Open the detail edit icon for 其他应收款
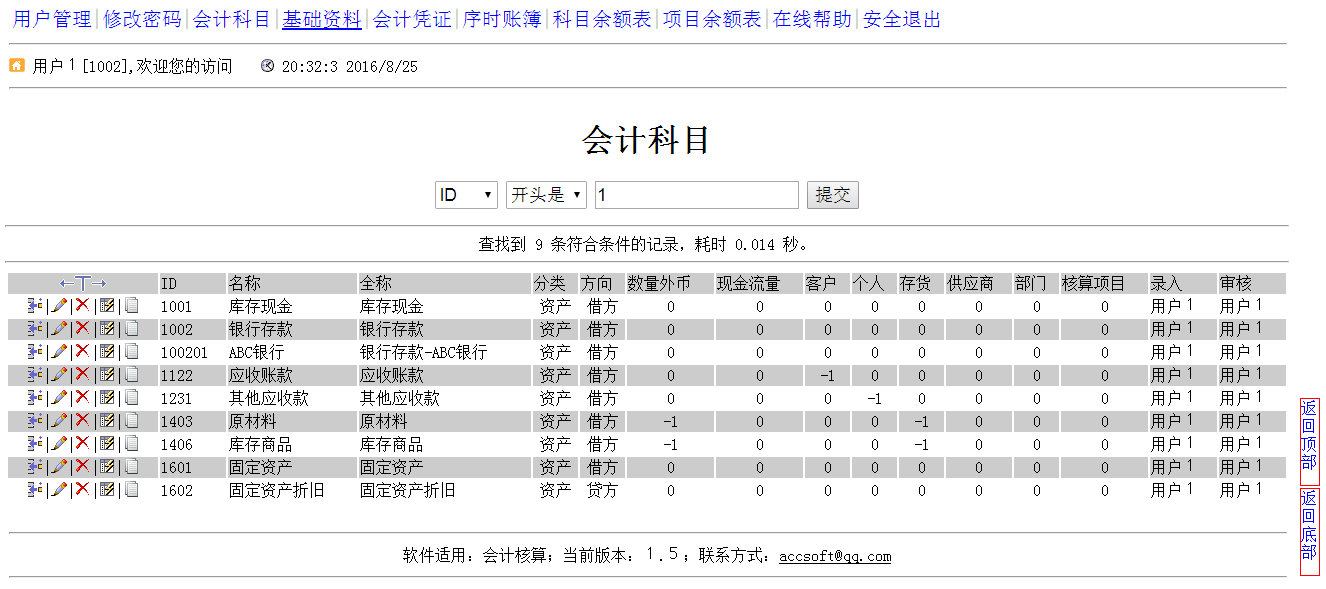The image size is (1326, 589). pyautogui.click(x=107, y=398)
